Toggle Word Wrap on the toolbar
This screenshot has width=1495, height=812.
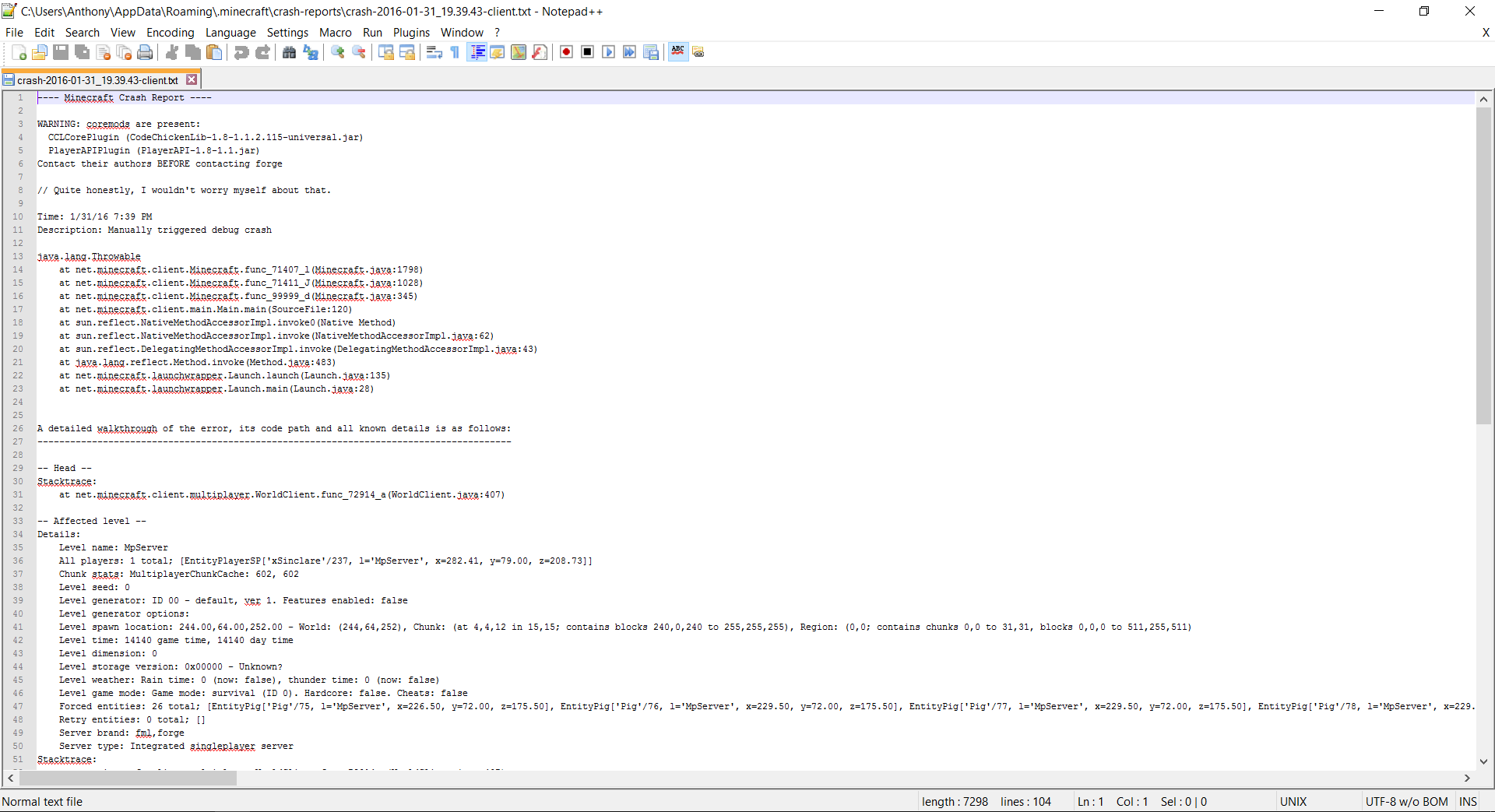pos(434,52)
